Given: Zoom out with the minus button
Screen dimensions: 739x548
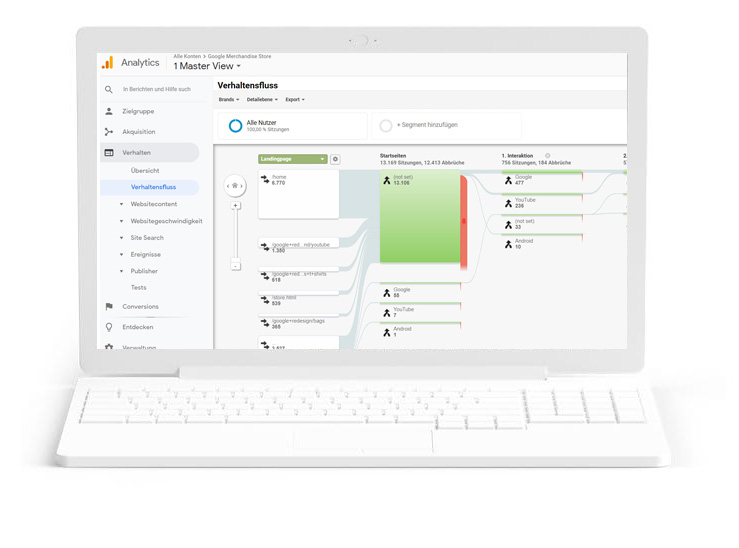Looking at the screenshot, I should (236, 266).
